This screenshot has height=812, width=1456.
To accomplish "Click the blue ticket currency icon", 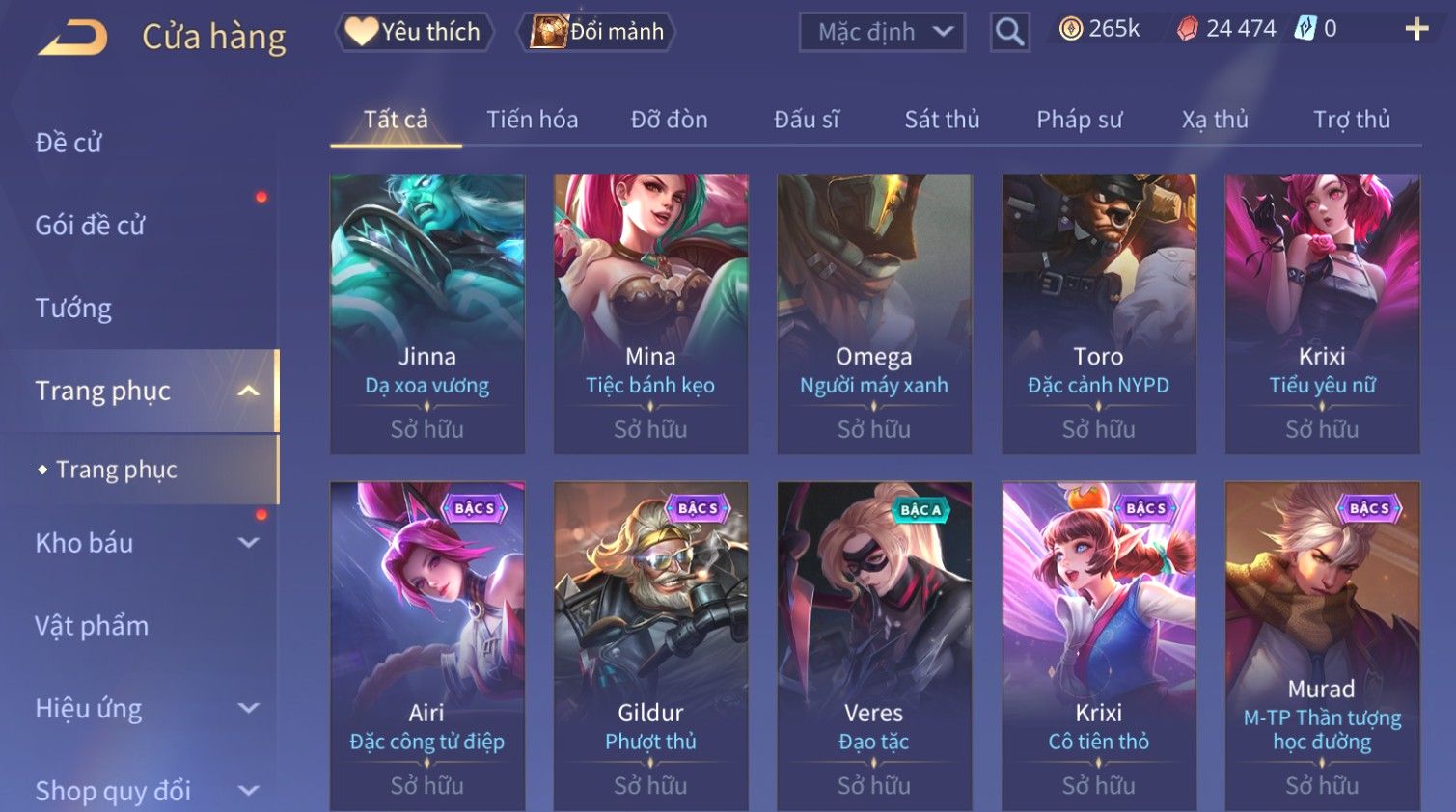I will click(1305, 29).
